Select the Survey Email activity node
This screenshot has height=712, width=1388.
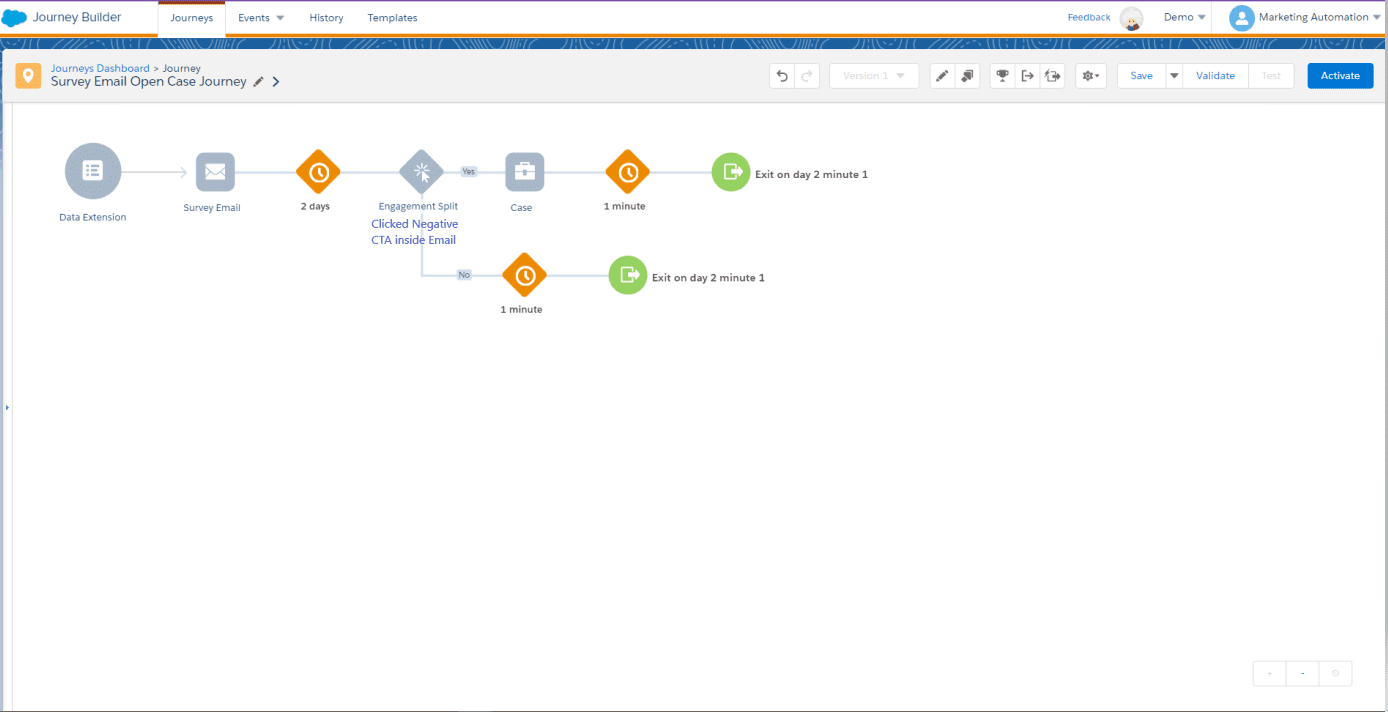click(x=214, y=172)
